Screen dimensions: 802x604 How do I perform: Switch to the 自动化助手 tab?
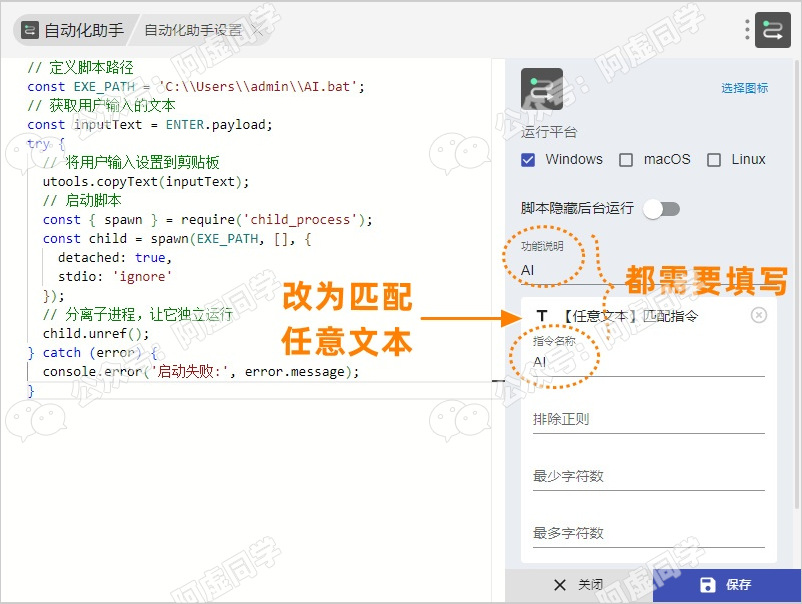click(x=73, y=30)
